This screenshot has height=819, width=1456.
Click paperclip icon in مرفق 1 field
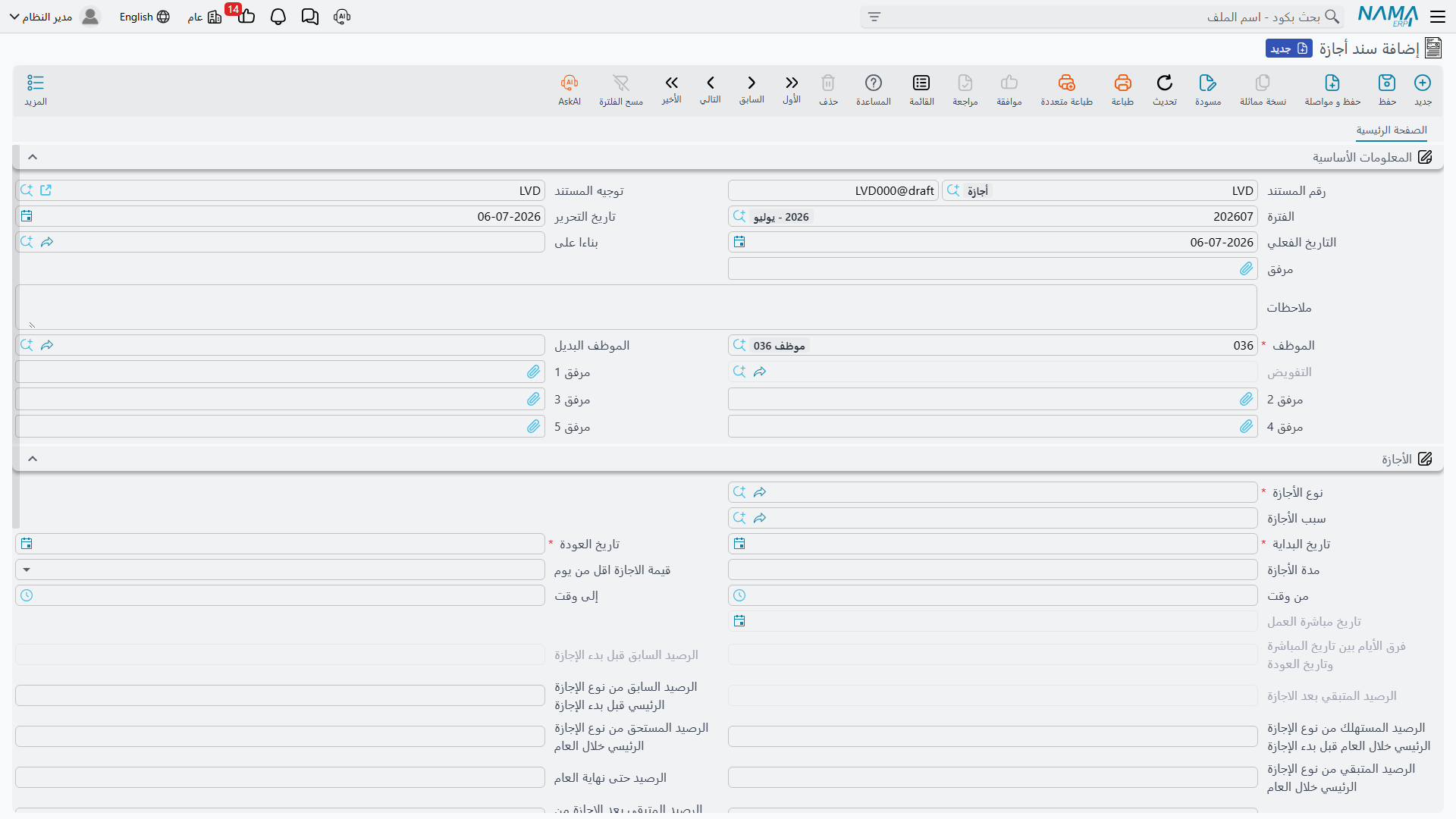tap(533, 372)
